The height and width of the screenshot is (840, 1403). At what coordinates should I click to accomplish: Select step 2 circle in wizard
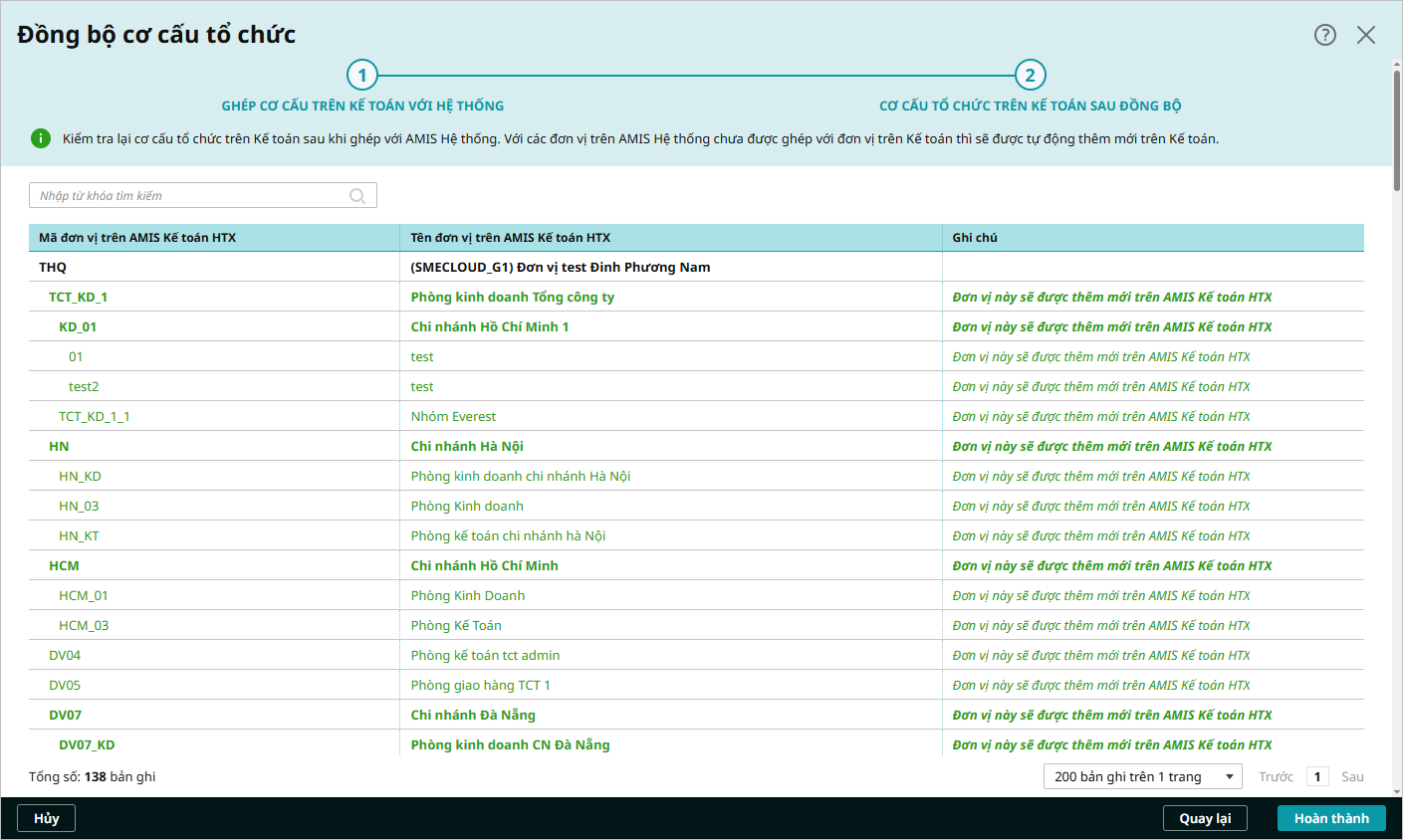[x=1030, y=76]
